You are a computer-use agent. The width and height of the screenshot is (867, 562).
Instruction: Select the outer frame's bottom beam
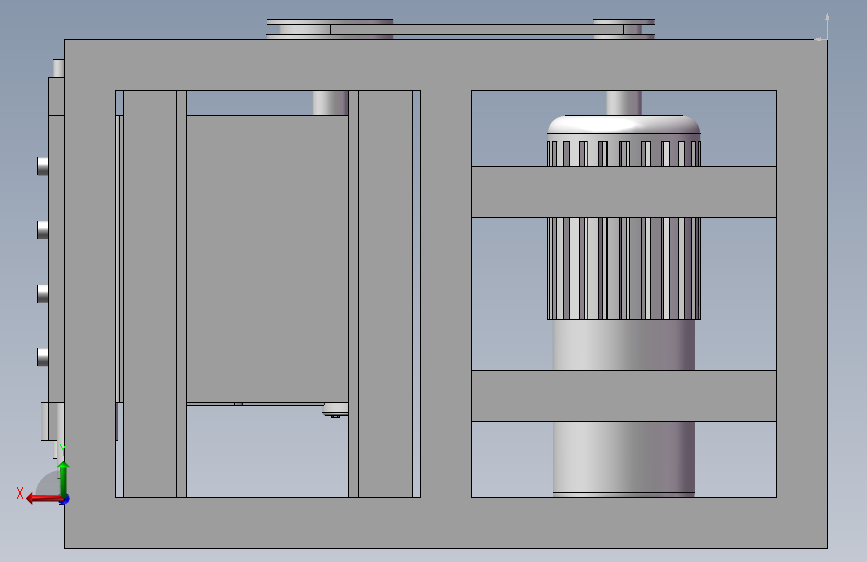(x=446, y=523)
